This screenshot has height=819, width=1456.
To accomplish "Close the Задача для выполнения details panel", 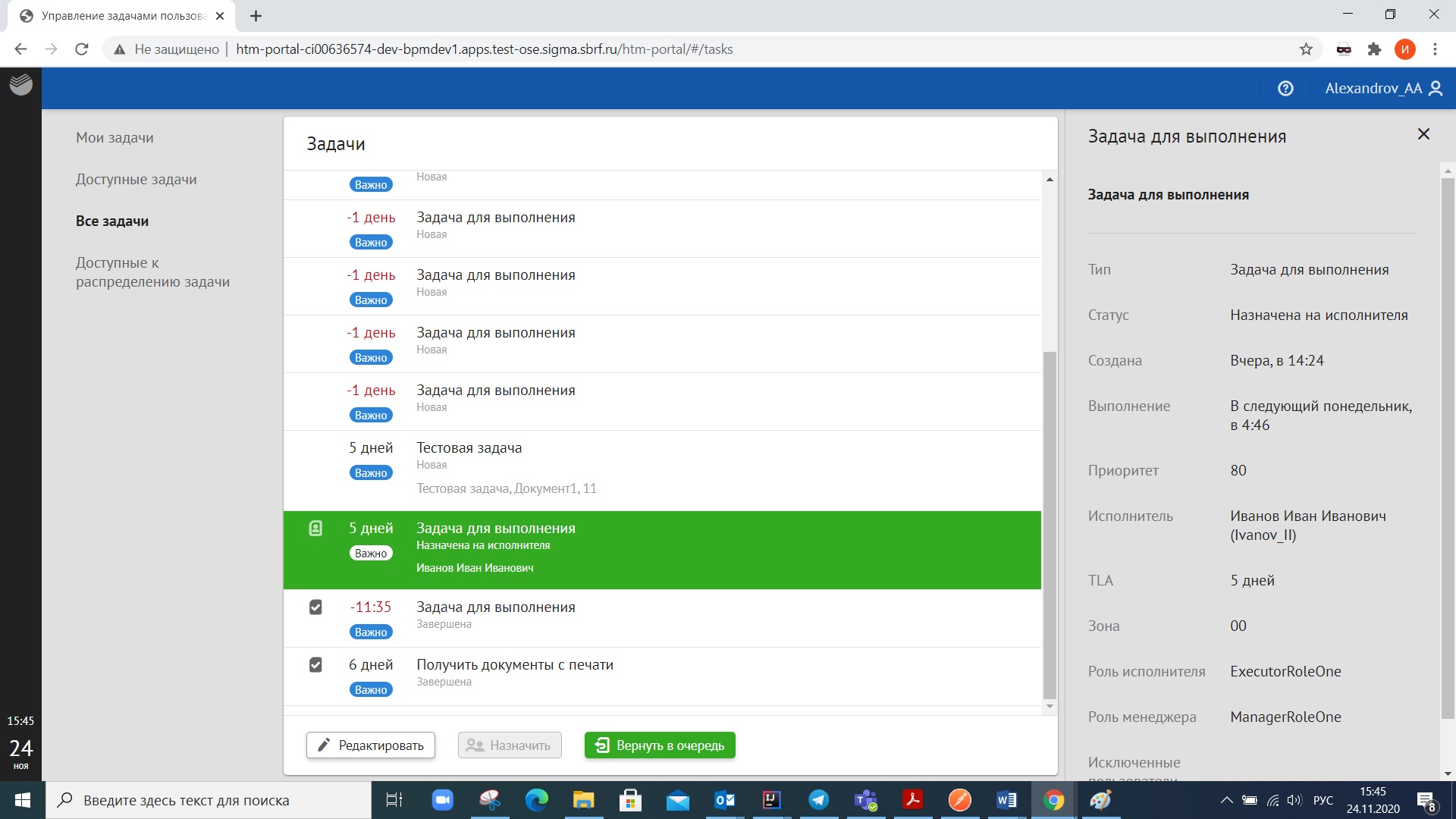I will [x=1423, y=134].
